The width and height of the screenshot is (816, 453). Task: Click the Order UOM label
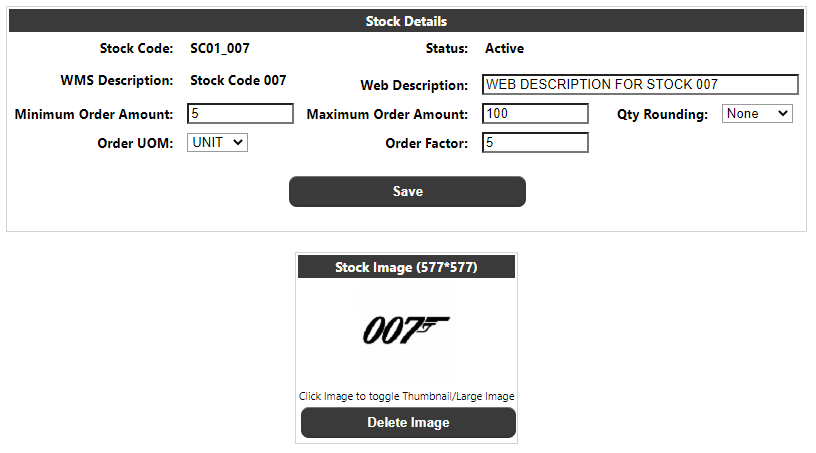(x=135, y=143)
